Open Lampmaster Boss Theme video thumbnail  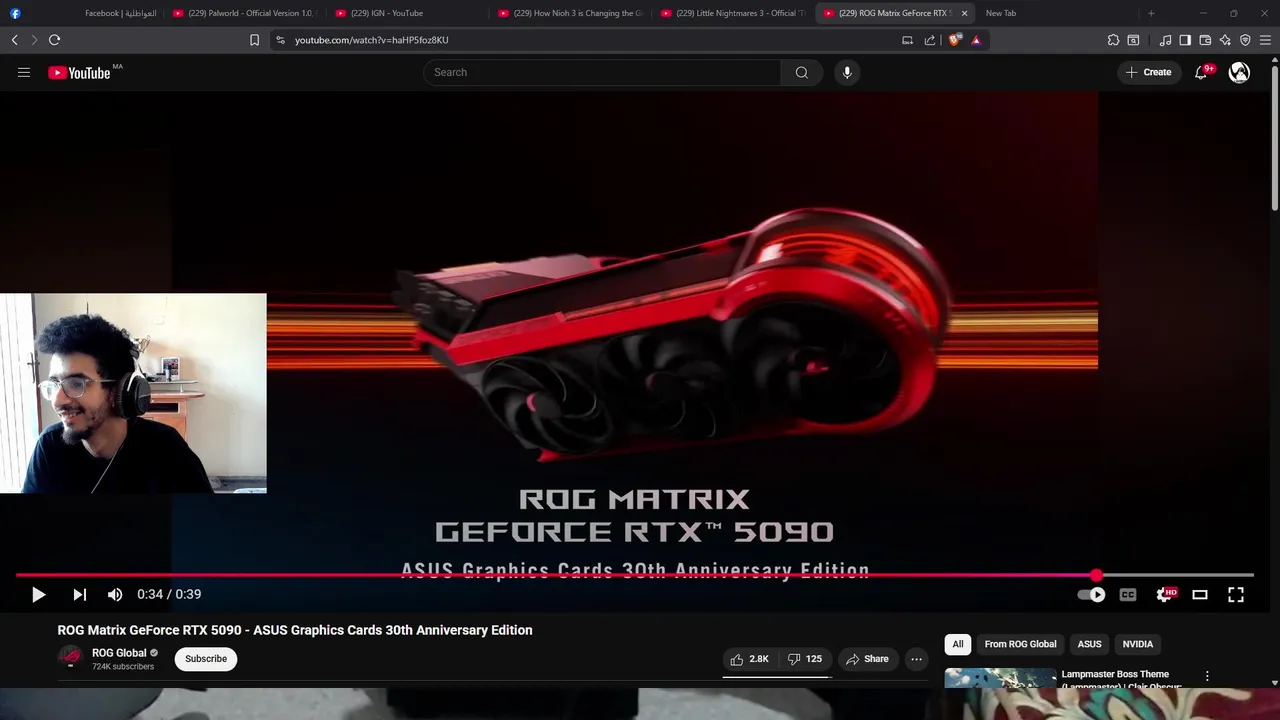1000,678
